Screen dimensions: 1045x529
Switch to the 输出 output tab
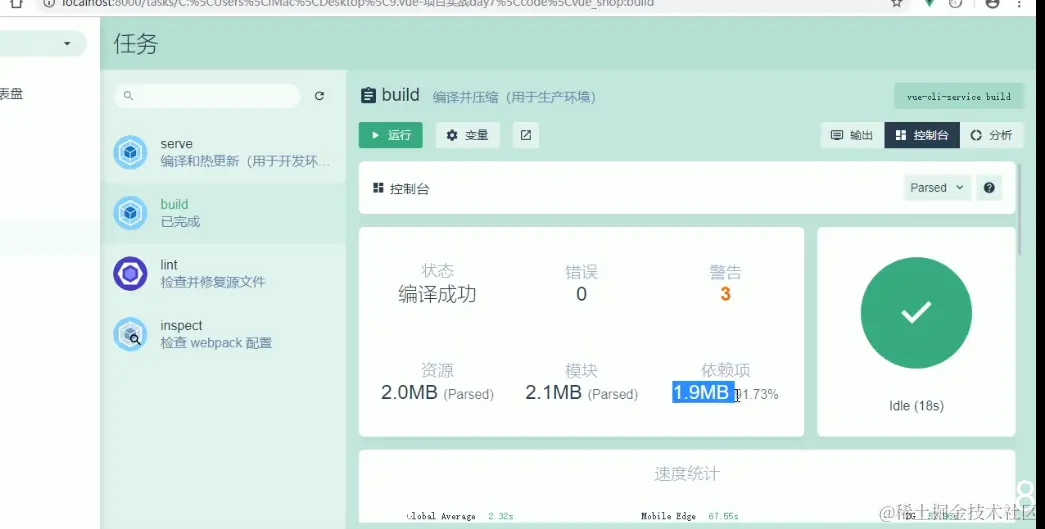tap(852, 135)
